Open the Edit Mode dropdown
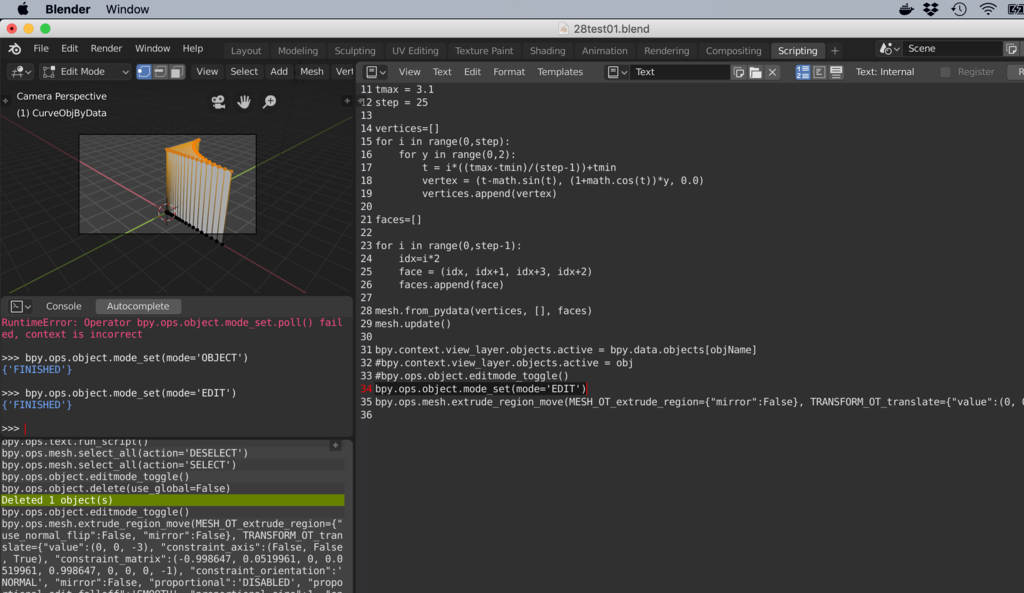Viewport: 1024px width, 593px height. (x=86, y=72)
